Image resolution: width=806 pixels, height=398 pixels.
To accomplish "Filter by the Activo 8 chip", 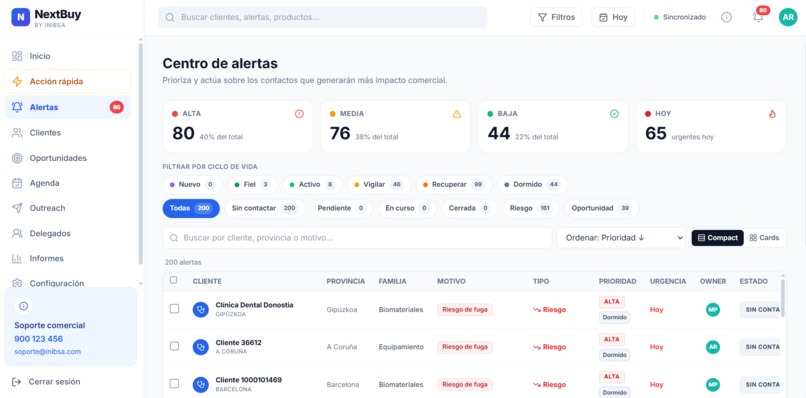I will [x=312, y=185].
